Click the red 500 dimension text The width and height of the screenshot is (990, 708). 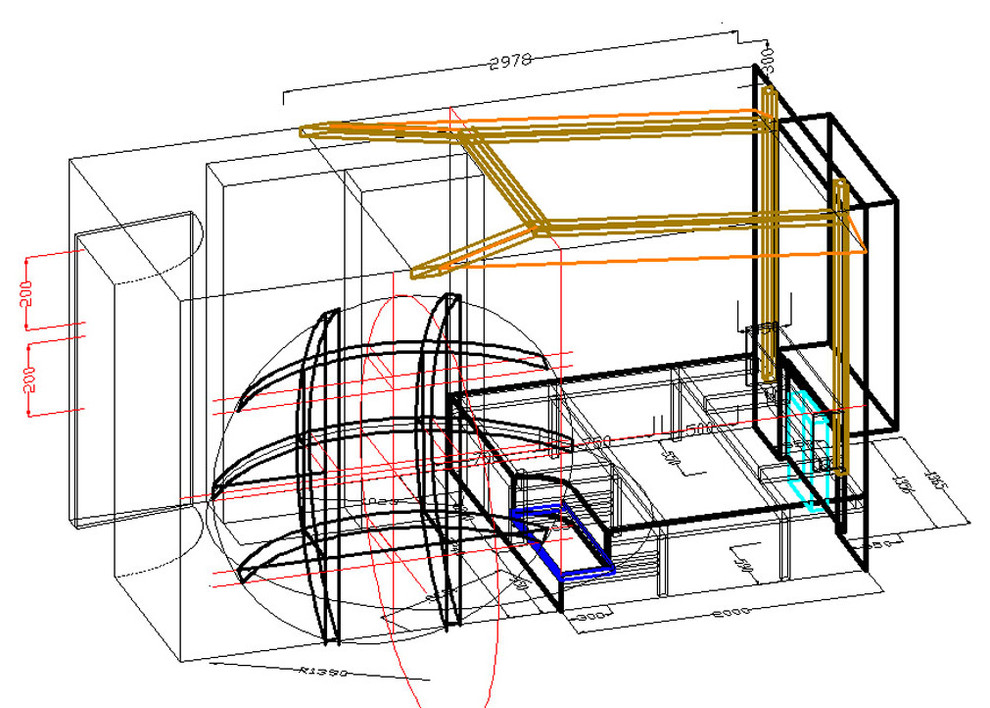point(700,430)
